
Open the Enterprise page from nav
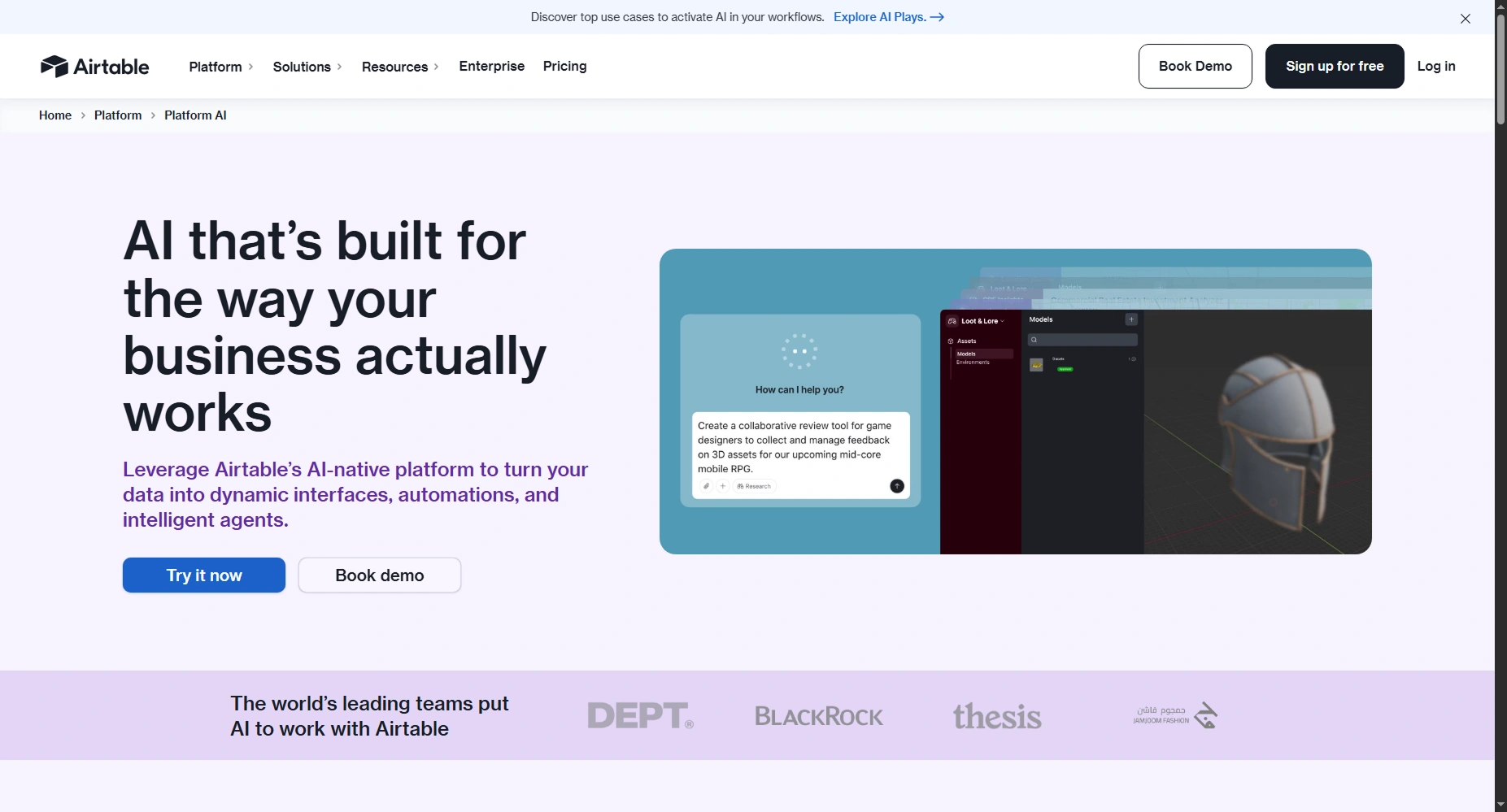pyautogui.click(x=491, y=66)
